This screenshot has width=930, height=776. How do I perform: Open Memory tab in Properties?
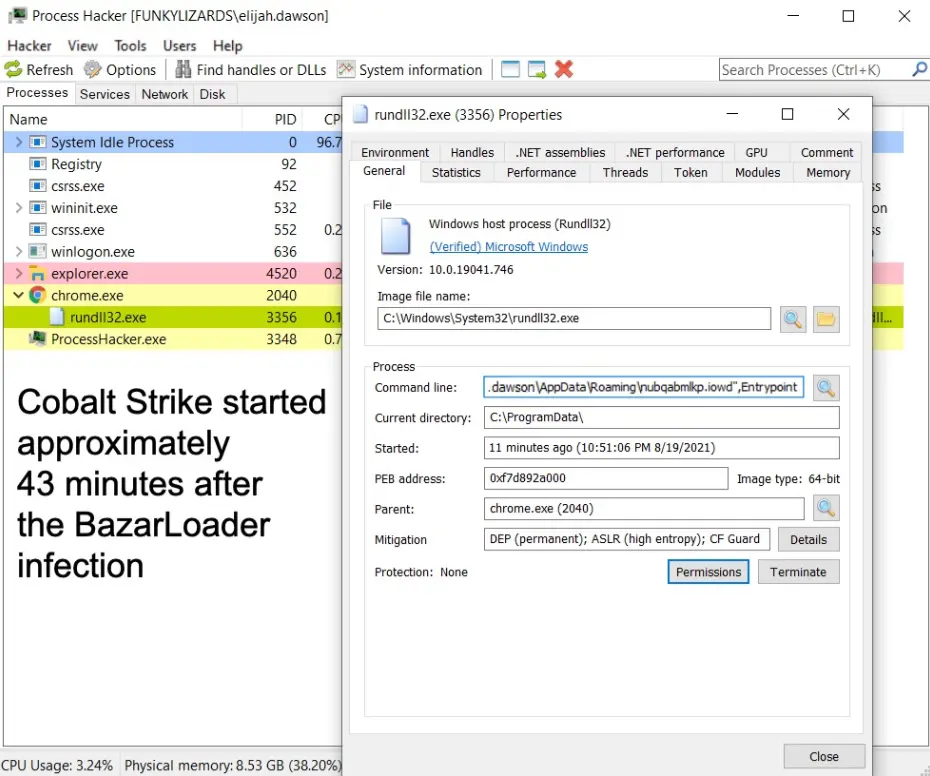[828, 173]
